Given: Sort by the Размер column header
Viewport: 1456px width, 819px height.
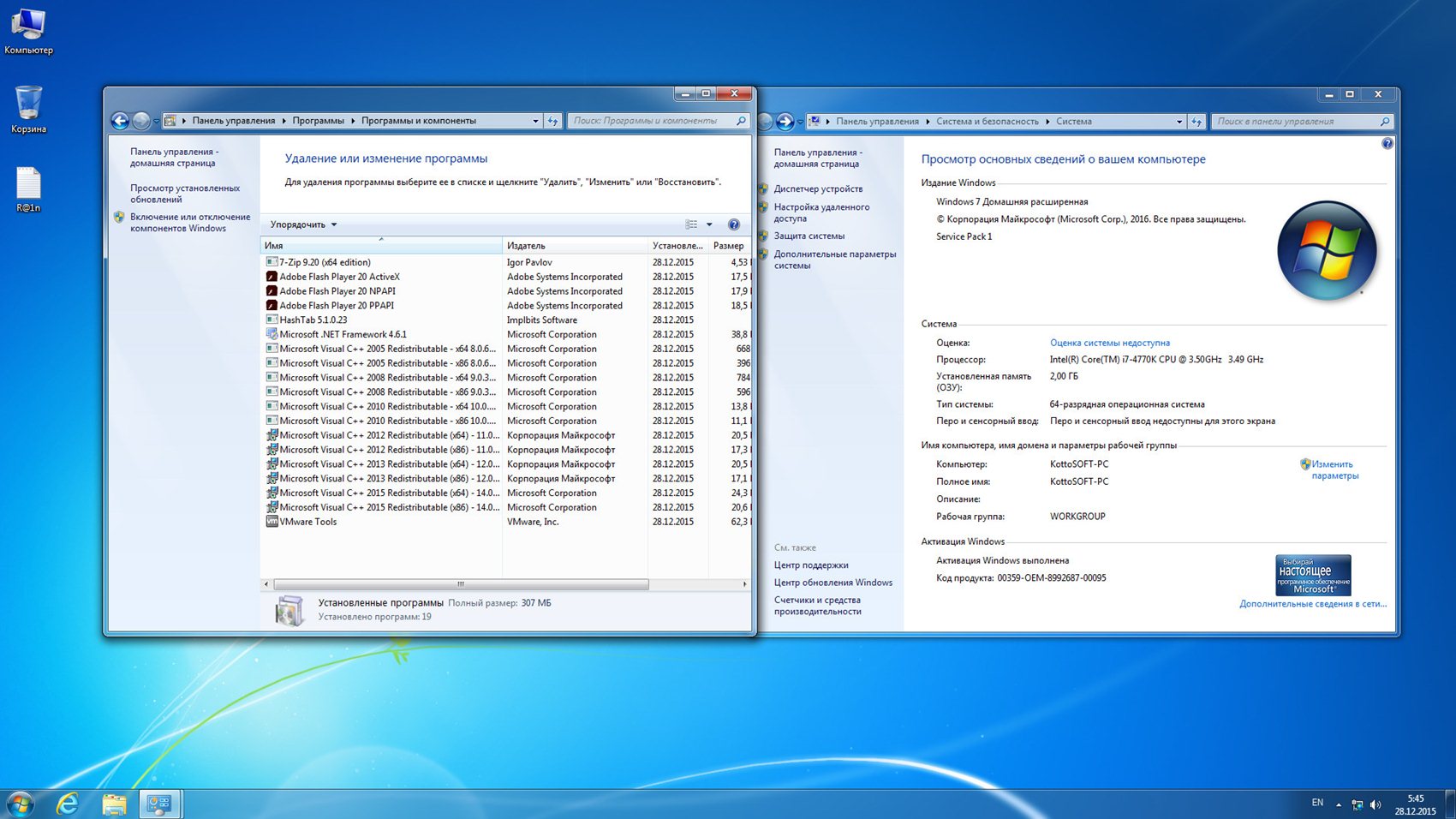Looking at the screenshot, I should [730, 246].
